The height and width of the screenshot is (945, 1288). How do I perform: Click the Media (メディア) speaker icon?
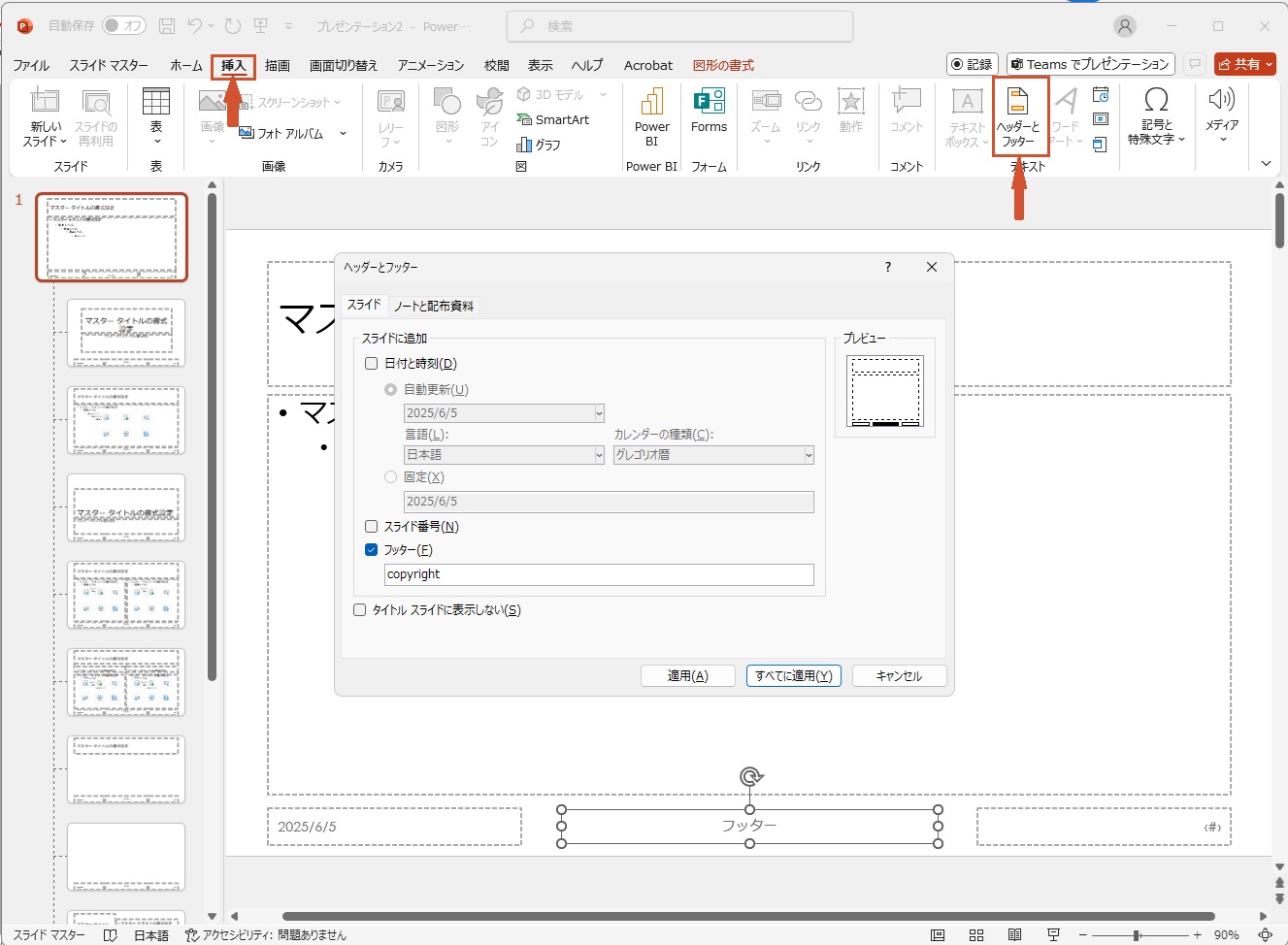pos(1222,99)
